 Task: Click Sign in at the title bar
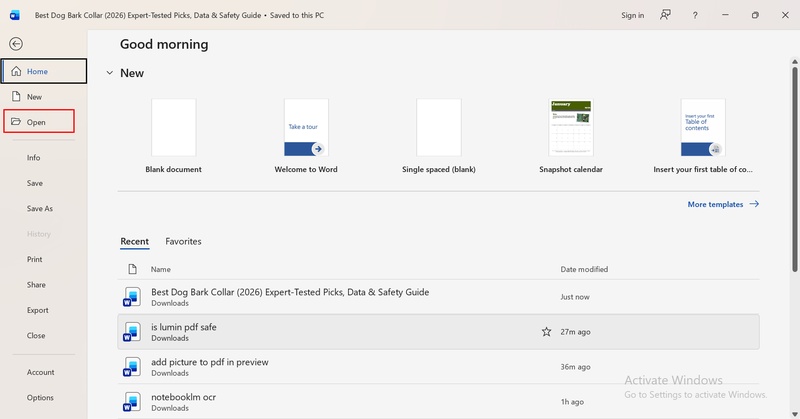click(633, 15)
